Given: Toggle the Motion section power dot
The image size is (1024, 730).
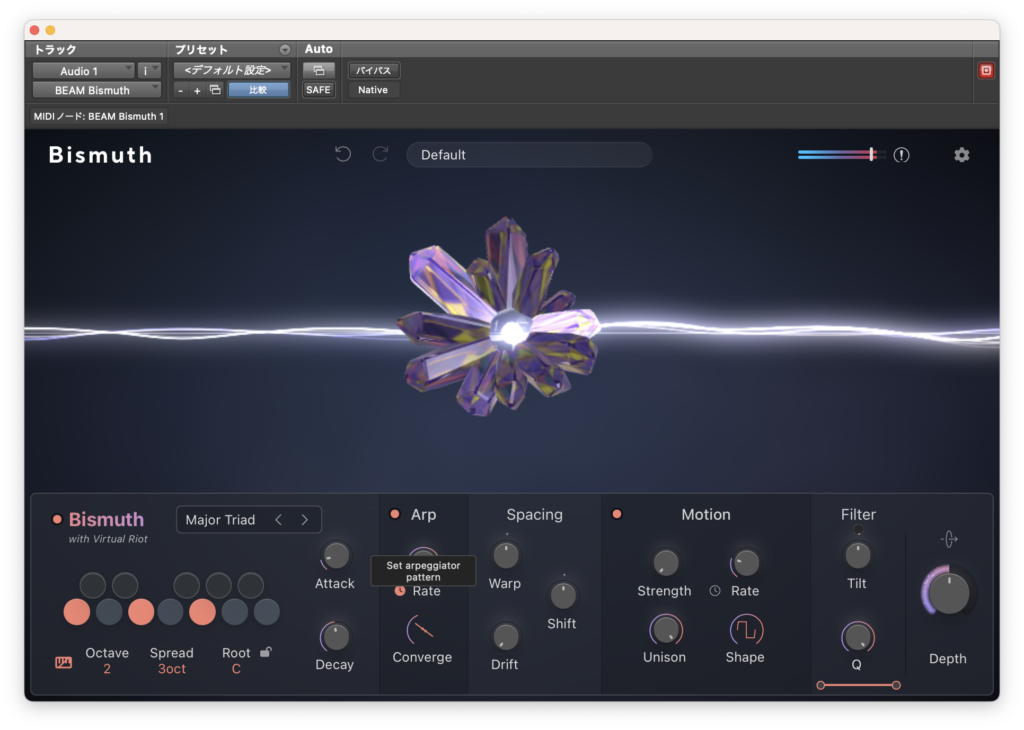Looking at the screenshot, I should pyautogui.click(x=616, y=515).
